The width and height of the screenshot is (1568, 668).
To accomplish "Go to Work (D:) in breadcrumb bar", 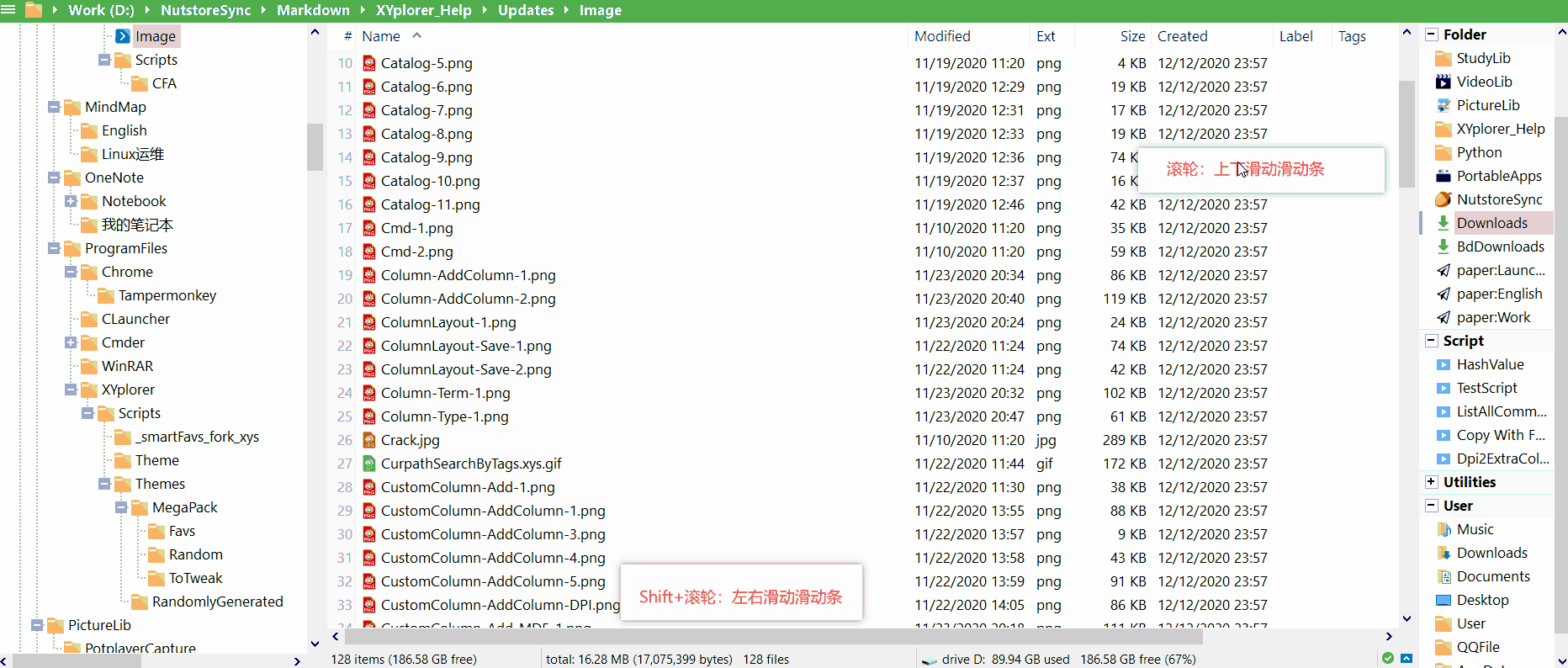I will click(101, 10).
